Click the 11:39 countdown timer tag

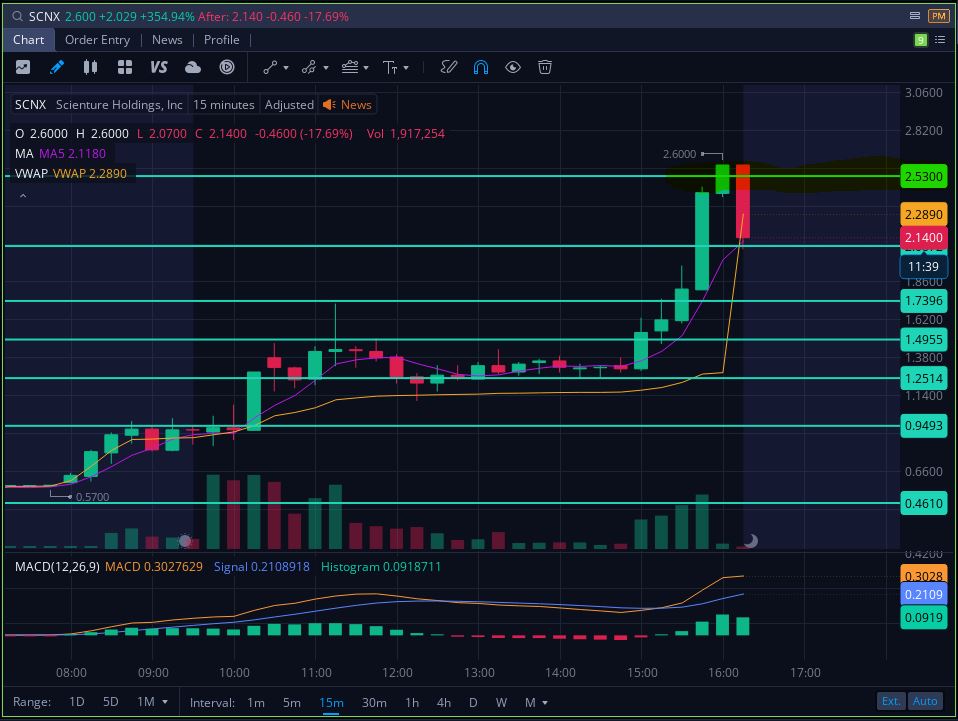[923, 266]
